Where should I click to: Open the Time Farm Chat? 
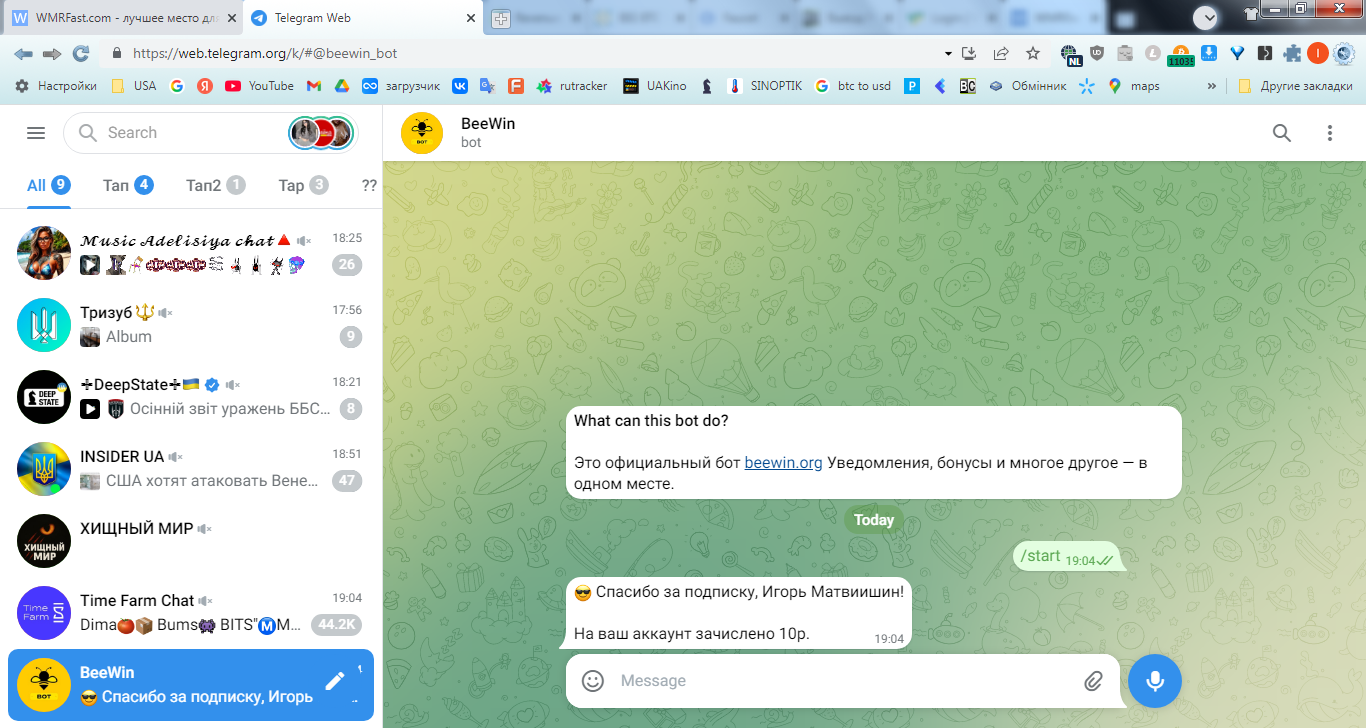tap(191, 613)
